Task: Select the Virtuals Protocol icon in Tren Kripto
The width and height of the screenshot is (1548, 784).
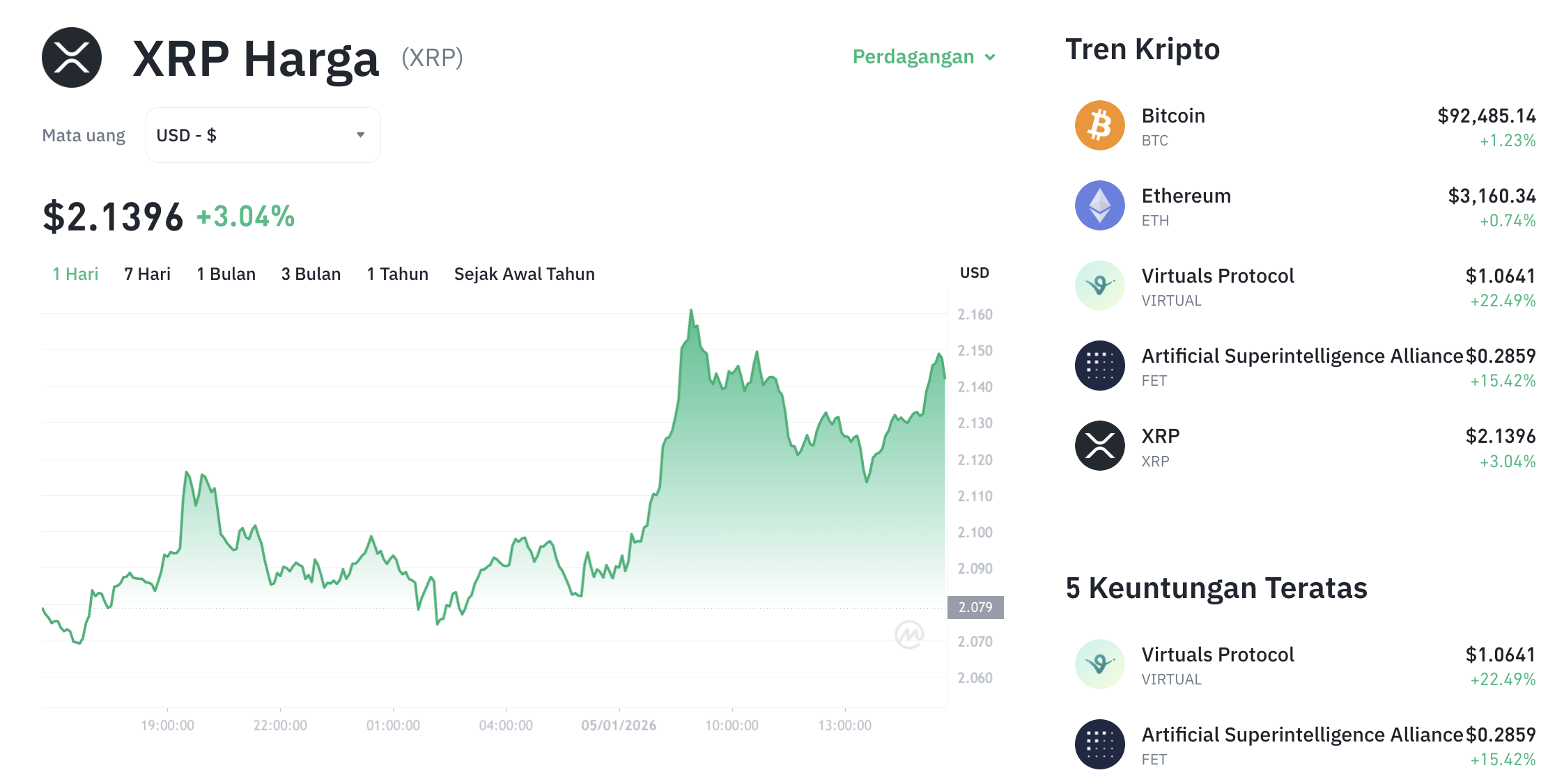Action: (1100, 285)
